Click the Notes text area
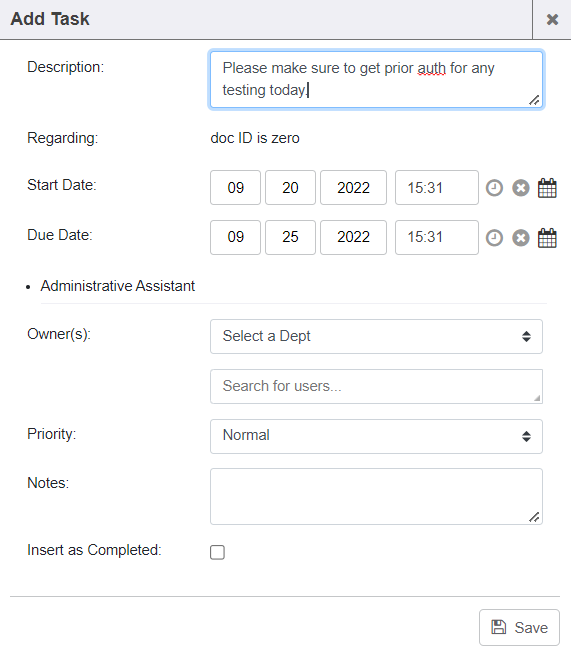Image resolution: width=571 pixels, height=657 pixels. pos(376,497)
